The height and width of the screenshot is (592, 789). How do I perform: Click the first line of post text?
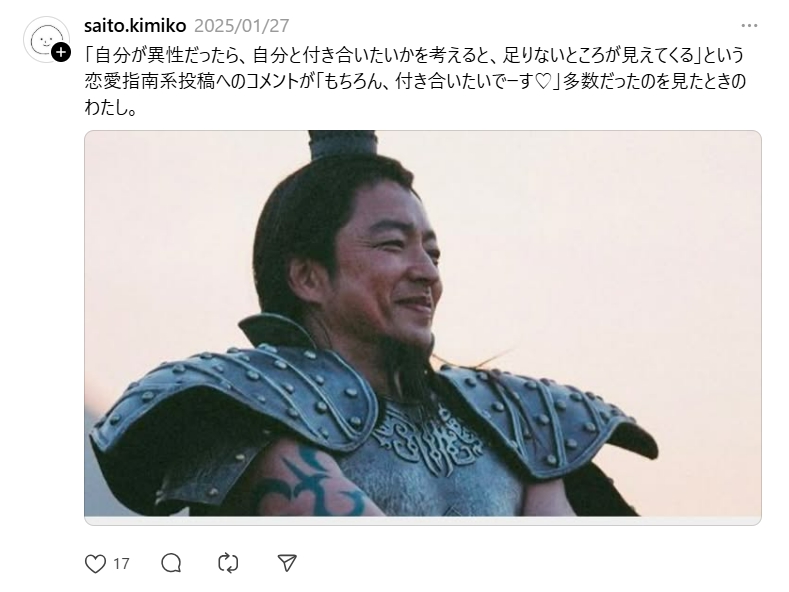click(x=414, y=54)
